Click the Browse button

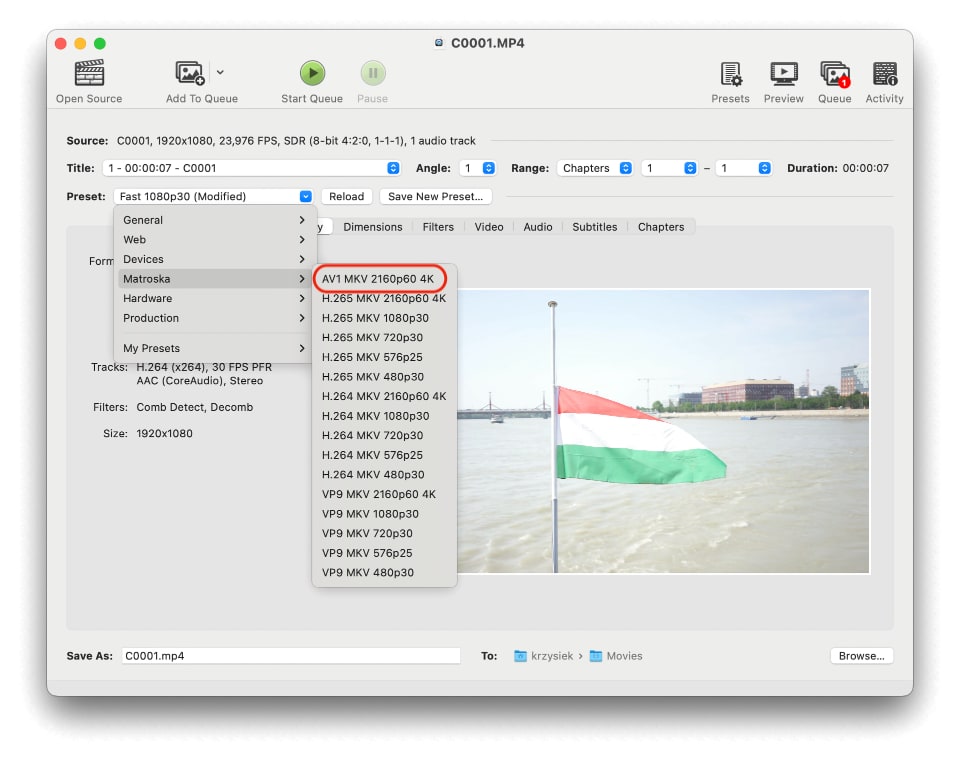pyautogui.click(x=860, y=656)
